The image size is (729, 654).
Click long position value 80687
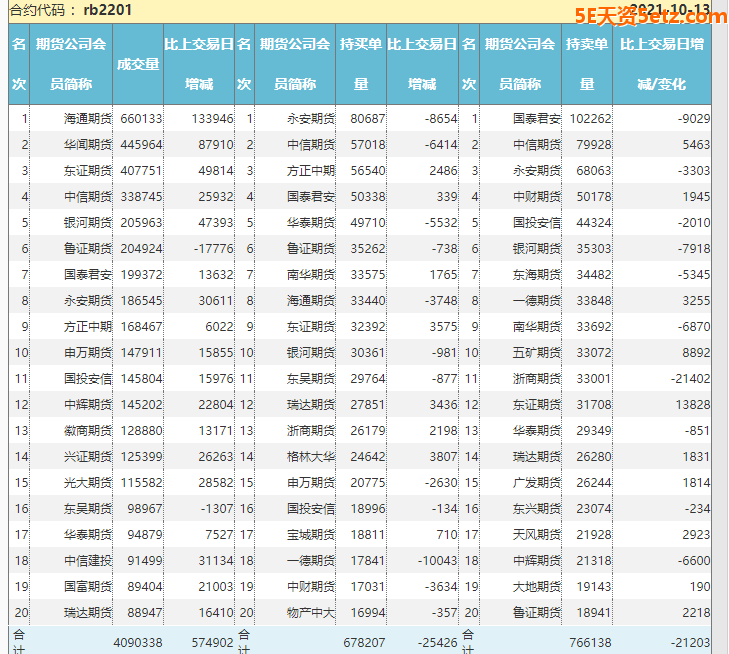tap(368, 119)
